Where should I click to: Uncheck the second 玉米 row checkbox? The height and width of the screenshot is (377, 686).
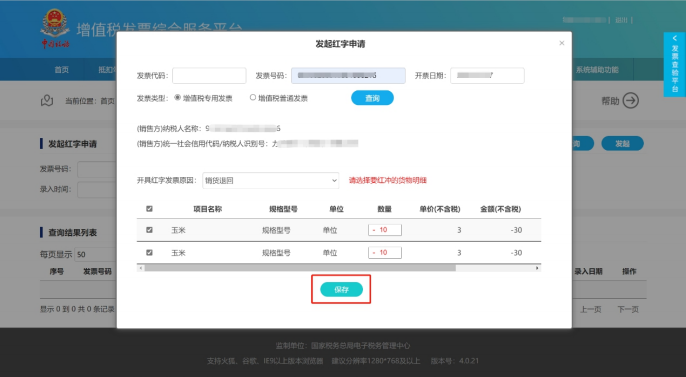click(x=149, y=252)
